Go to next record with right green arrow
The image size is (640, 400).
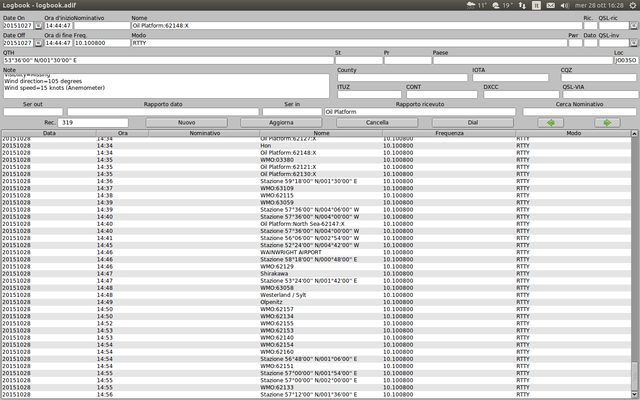click(607, 122)
